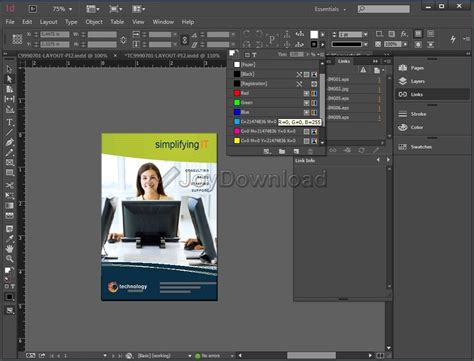
Task: Open the Pages panel button
Action: (432, 68)
